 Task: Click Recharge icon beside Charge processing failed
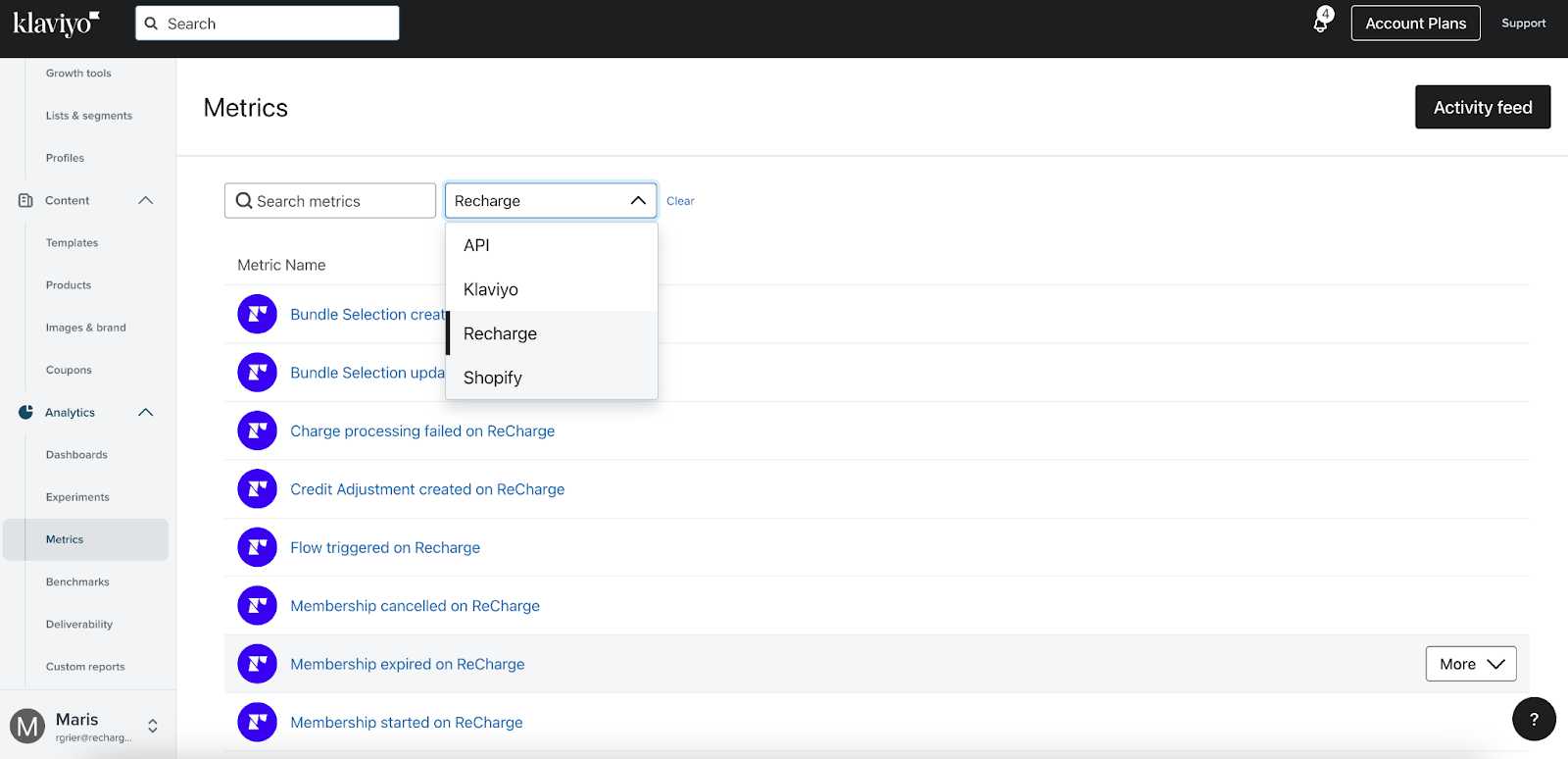point(257,430)
